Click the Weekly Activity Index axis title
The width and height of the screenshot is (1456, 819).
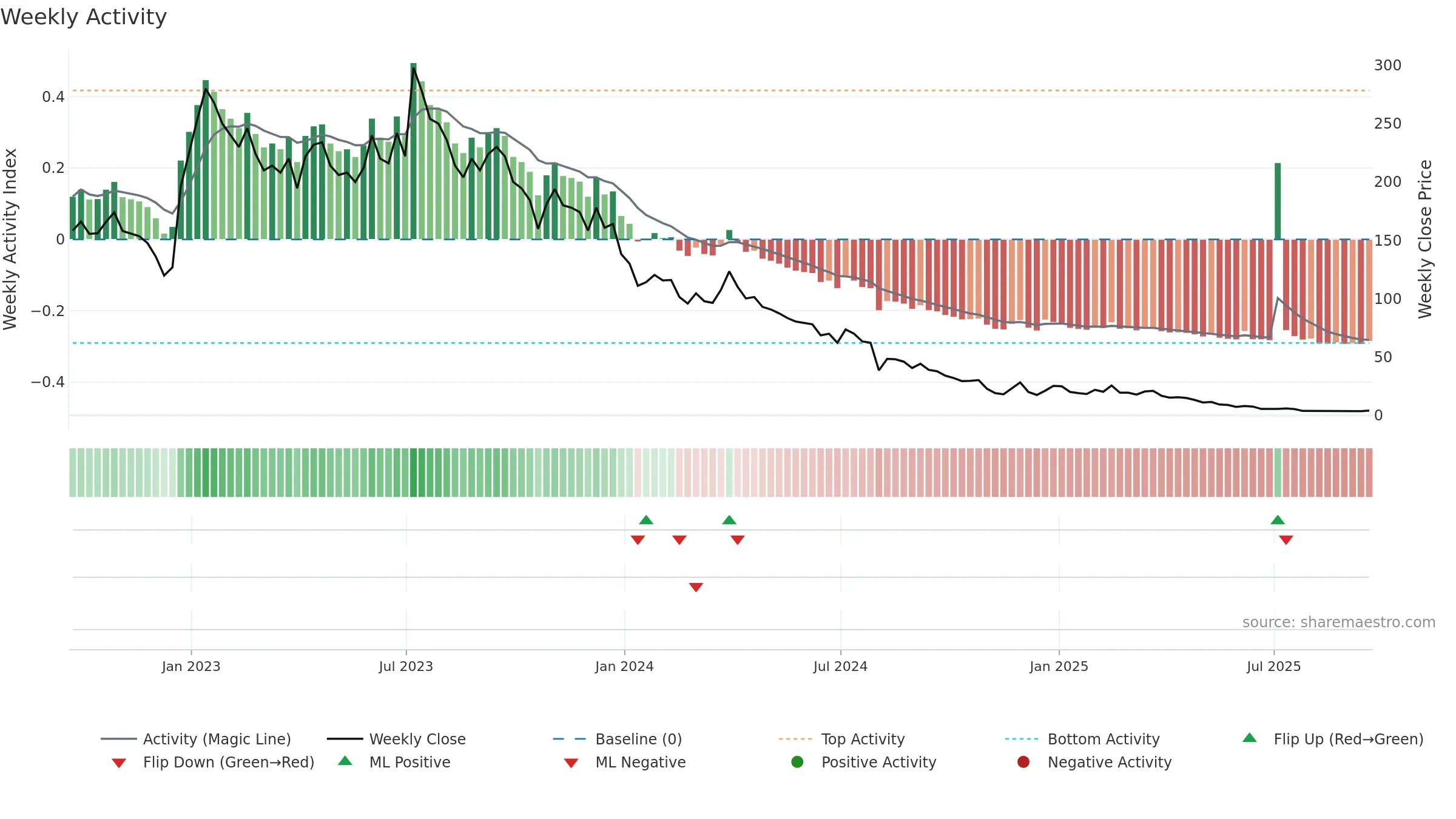point(10,239)
